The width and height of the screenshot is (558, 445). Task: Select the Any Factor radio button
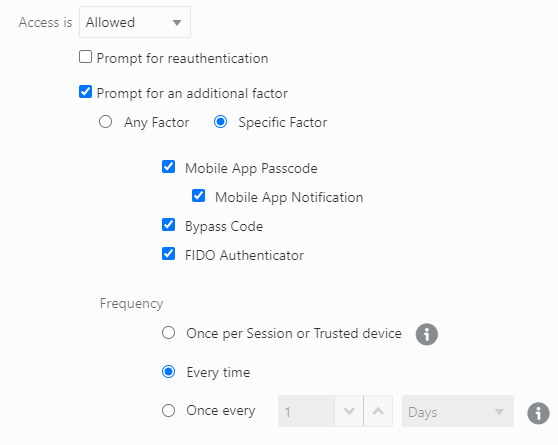coord(105,121)
